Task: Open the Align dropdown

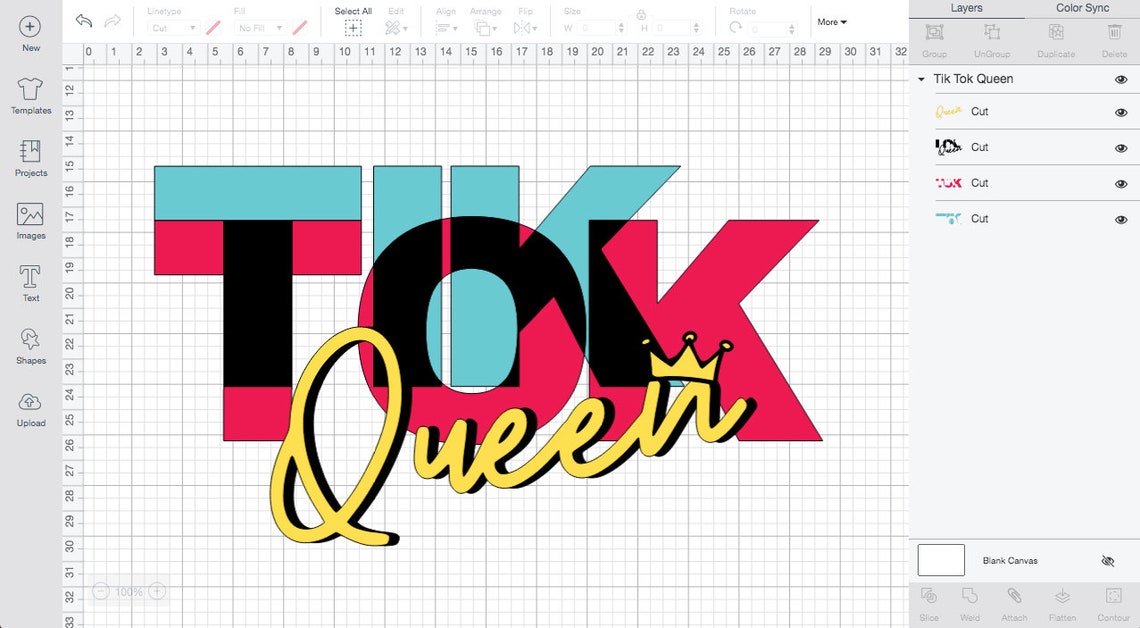Action: point(446,28)
